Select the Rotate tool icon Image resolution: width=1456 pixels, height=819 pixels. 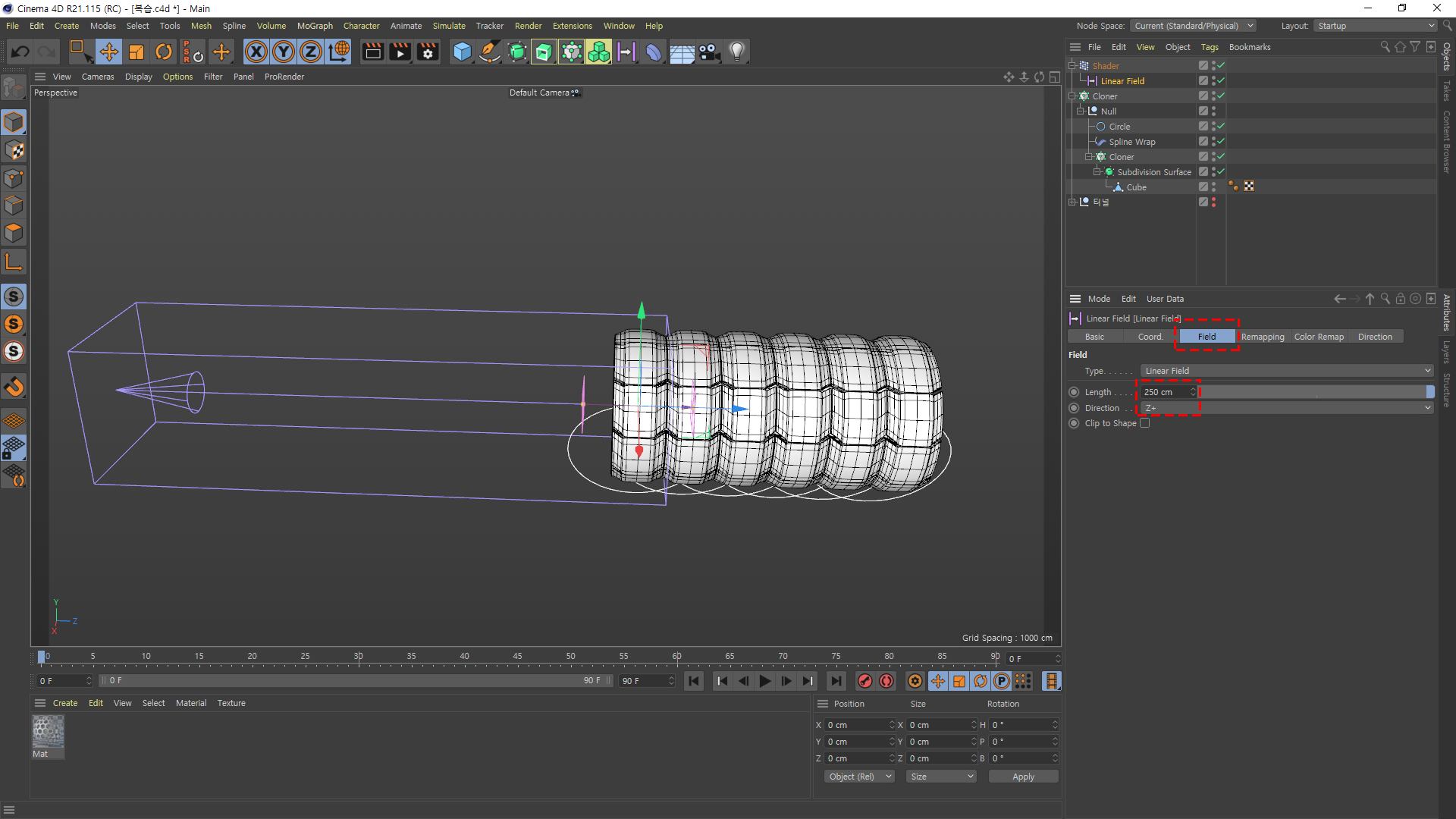click(x=163, y=52)
